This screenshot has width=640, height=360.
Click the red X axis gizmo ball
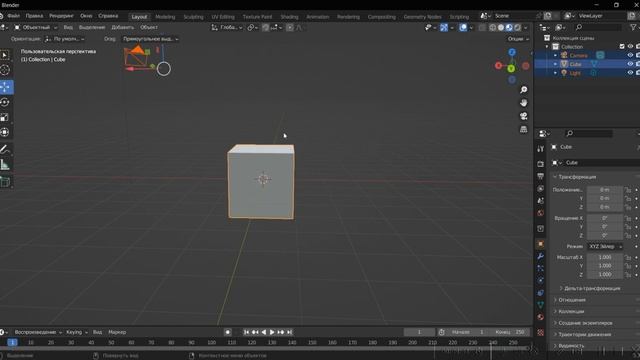coord(498,65)
